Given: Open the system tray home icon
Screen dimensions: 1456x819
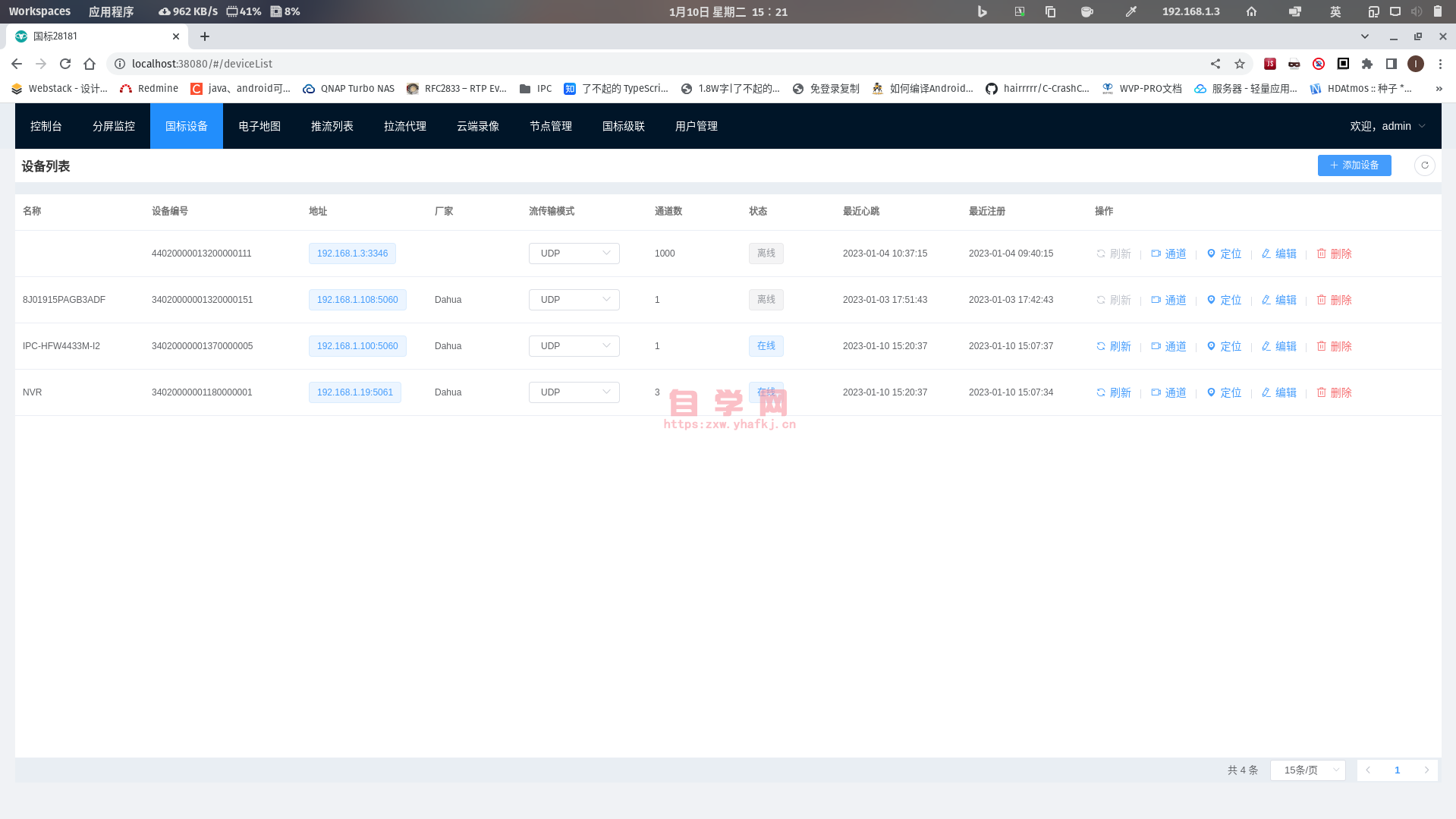Looking at the screenshot, I should point(1252,11).
